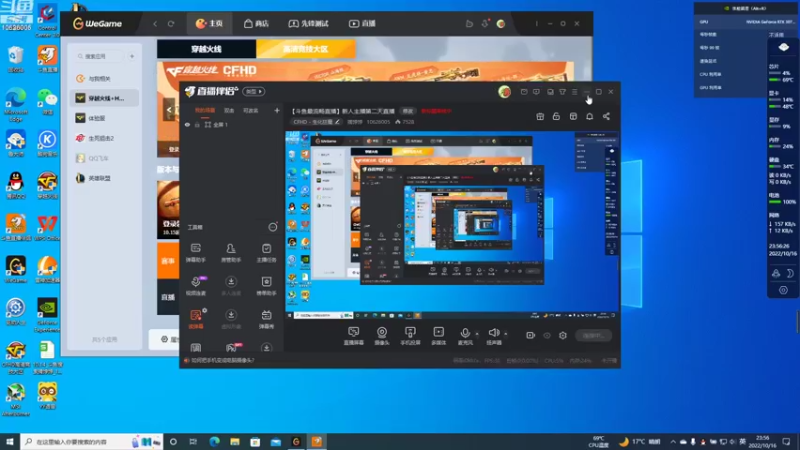Open 主播任务 tool
800x450 pixels.
(x=266, y=253)
